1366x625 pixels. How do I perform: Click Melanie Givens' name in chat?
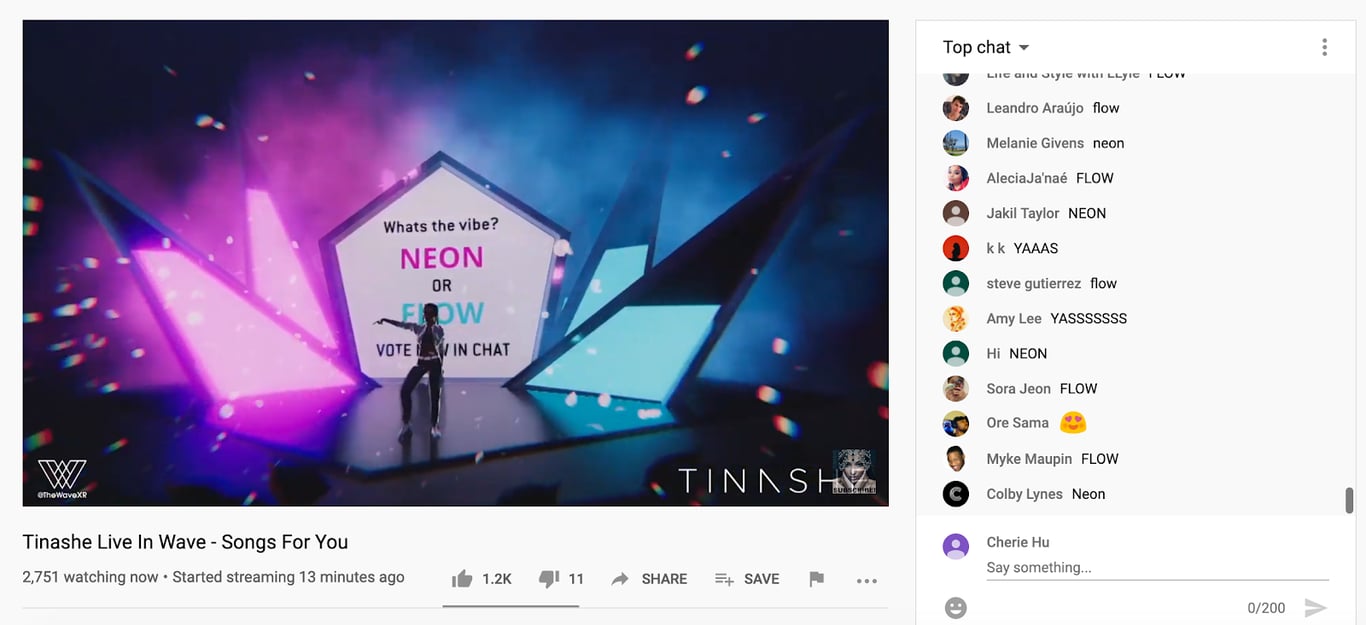click(1035, 143)
